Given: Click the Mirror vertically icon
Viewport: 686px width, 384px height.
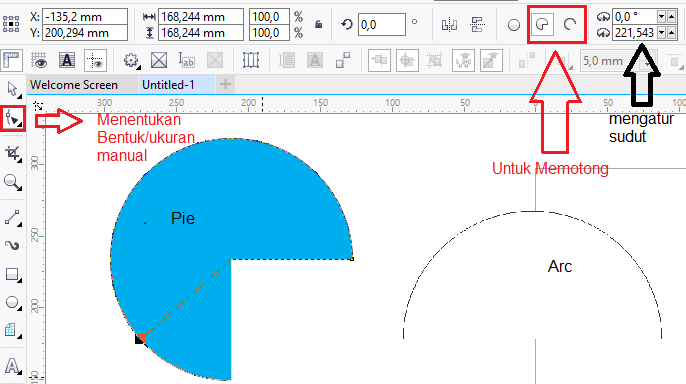Looking at the screenshot, I should 477,25.
